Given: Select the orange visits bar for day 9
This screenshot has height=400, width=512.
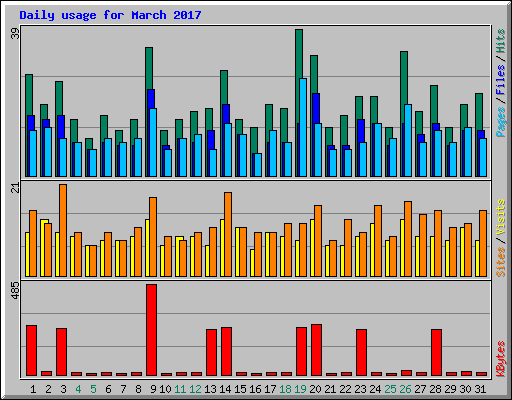Looking at the screenshot, I should [x=153, y=237].
